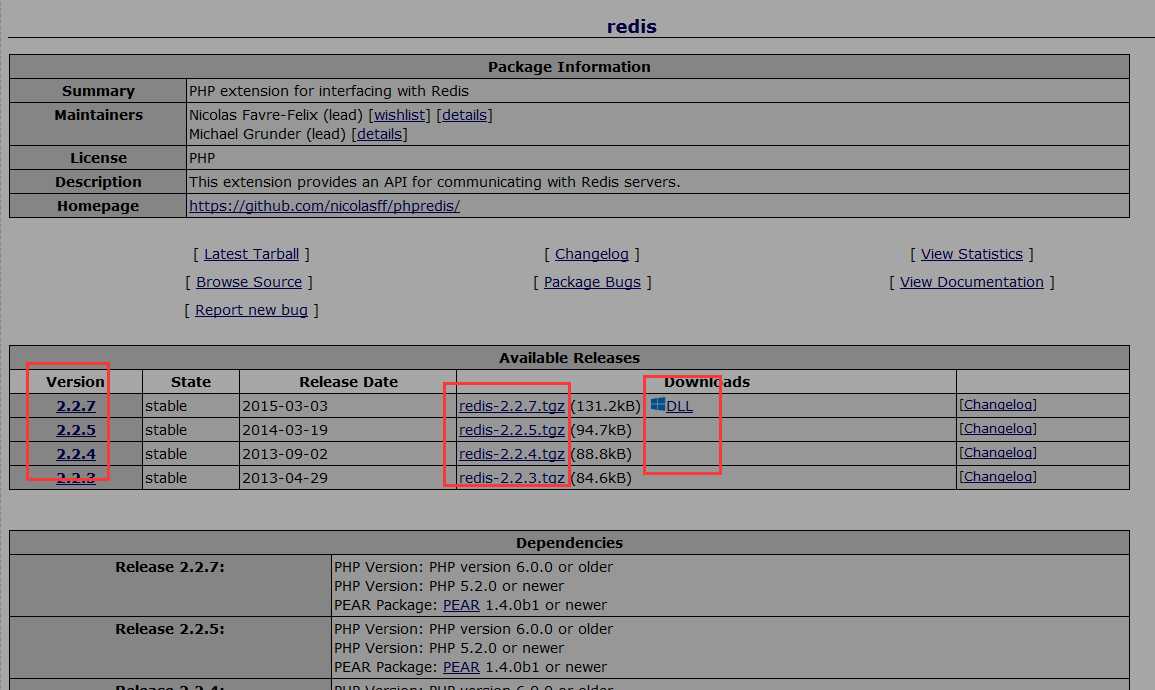Open the Package Bugs link
Viewport: 1155px width, 690px height.
(x=592, y=282)
